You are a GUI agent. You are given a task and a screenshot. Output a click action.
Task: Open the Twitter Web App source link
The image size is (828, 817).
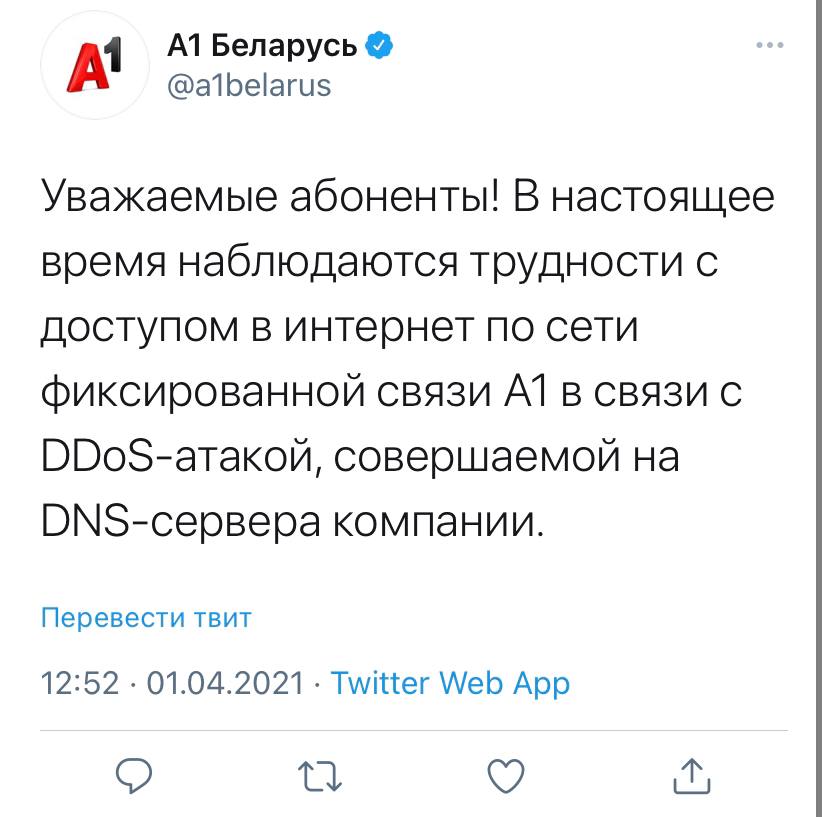[450, 683]
